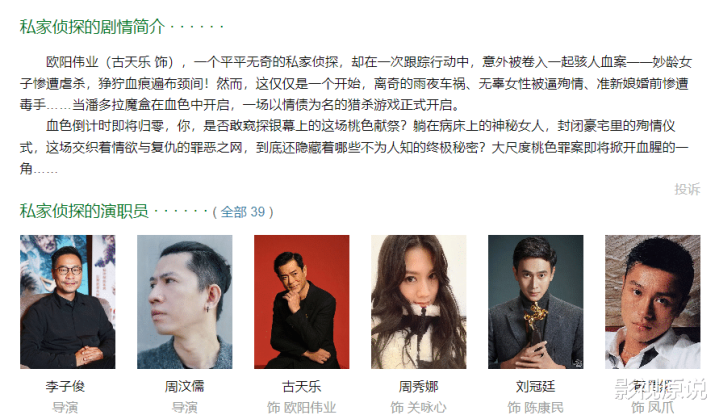Viewport: 719px width, 415px height.
Task: Open the last cast member photo
Action: coord(652,302)
